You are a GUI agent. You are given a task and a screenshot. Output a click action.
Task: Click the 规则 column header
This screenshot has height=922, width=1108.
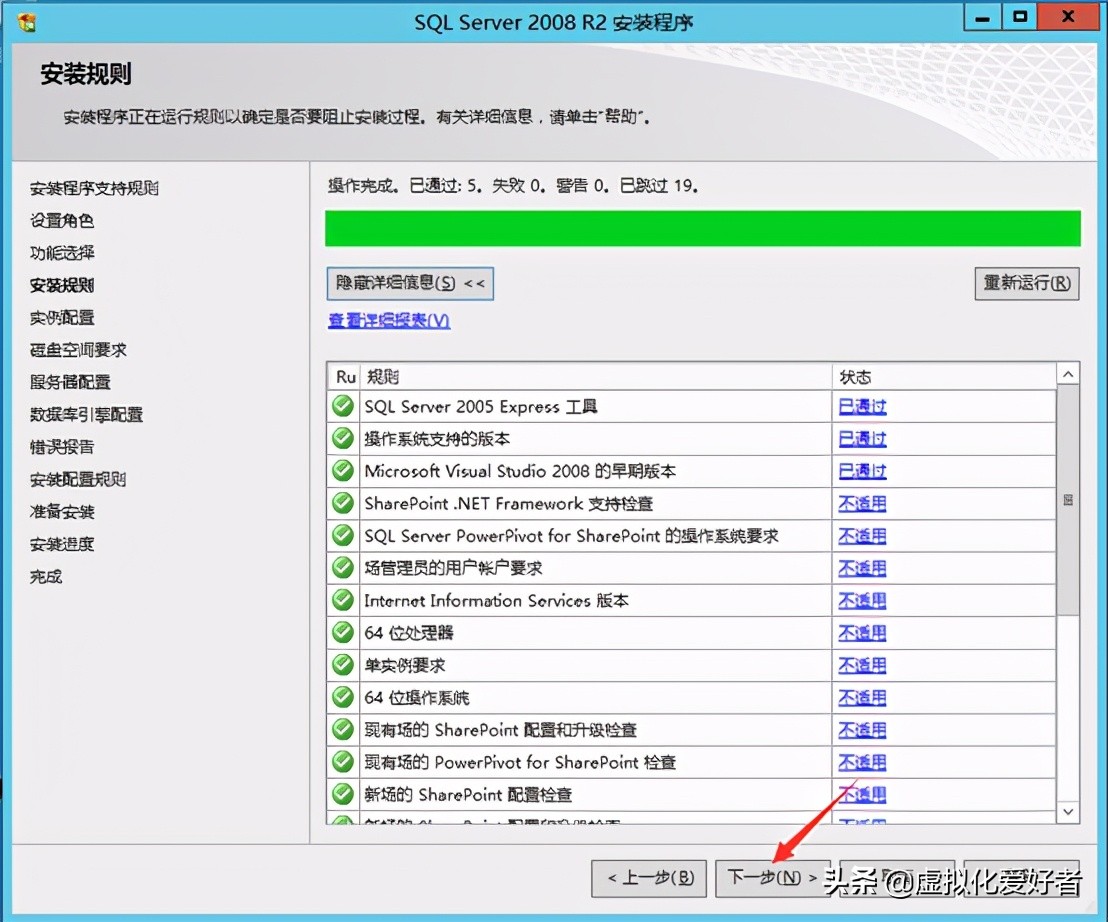[x=596, y=377]
